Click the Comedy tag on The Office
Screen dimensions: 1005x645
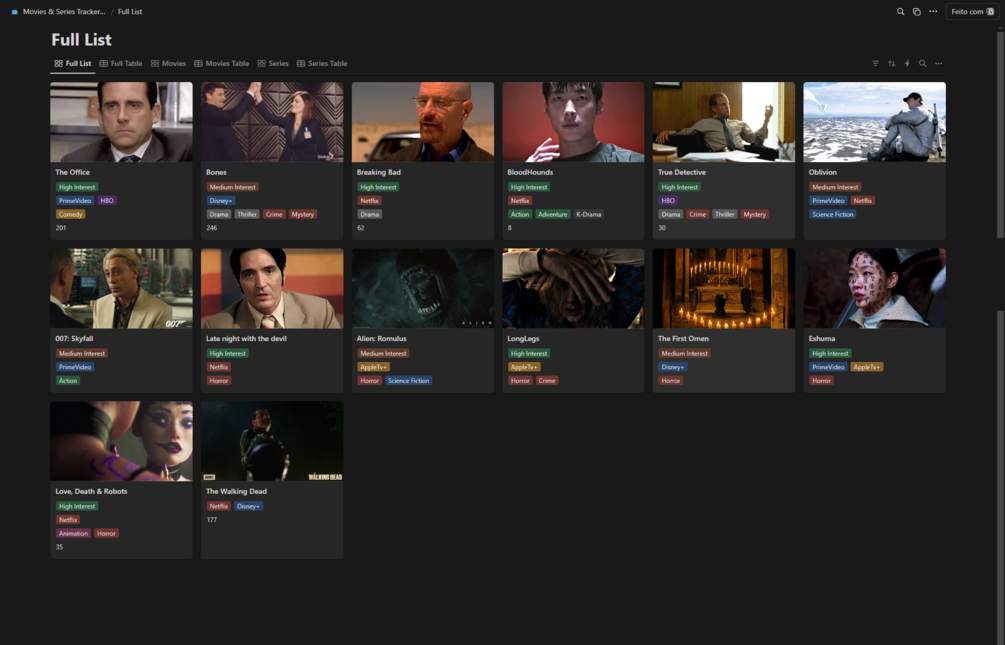[71, 214]
